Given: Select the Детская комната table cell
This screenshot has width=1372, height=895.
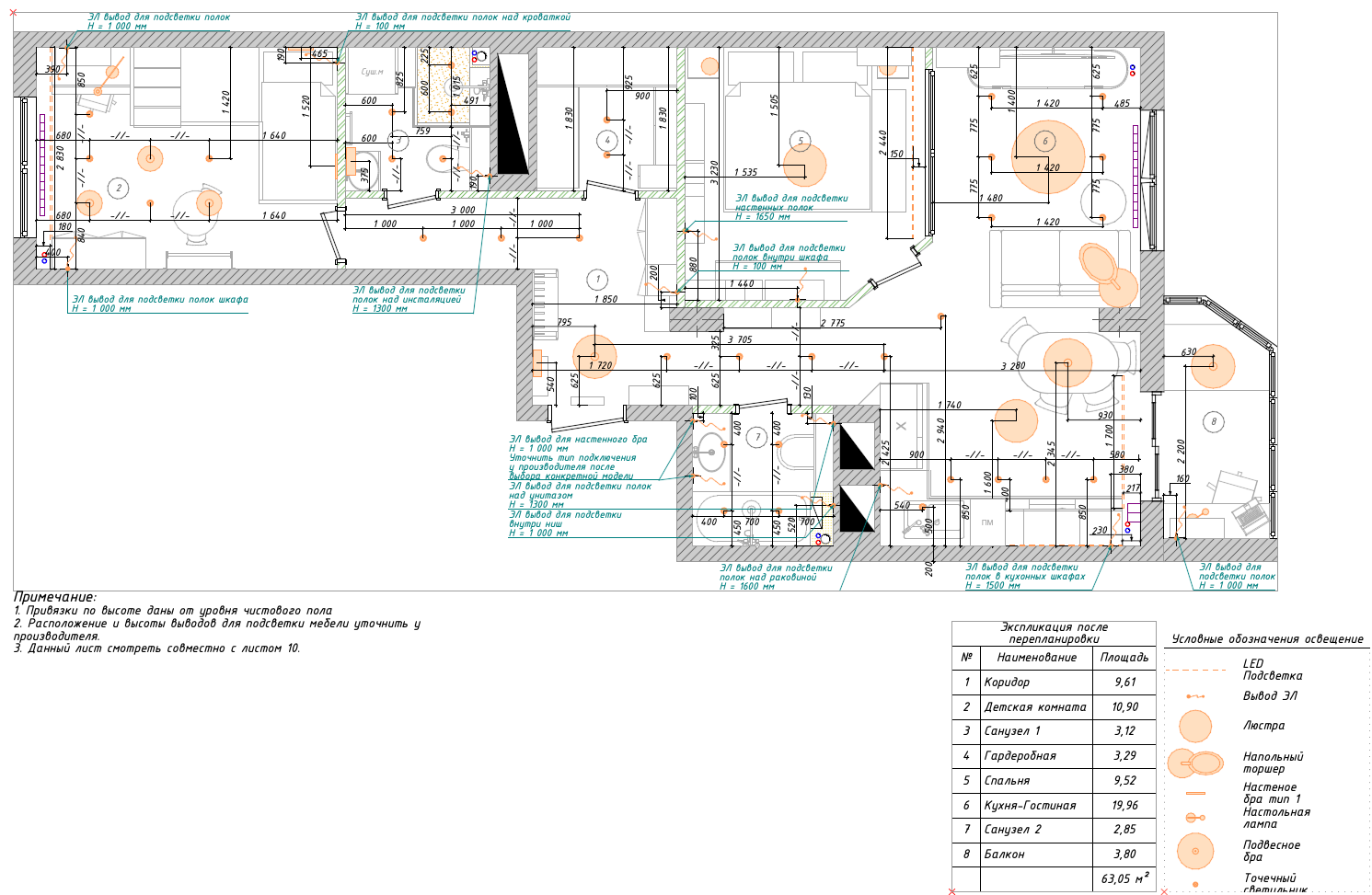Looking at the screenshot, I should pos(1034,706).
